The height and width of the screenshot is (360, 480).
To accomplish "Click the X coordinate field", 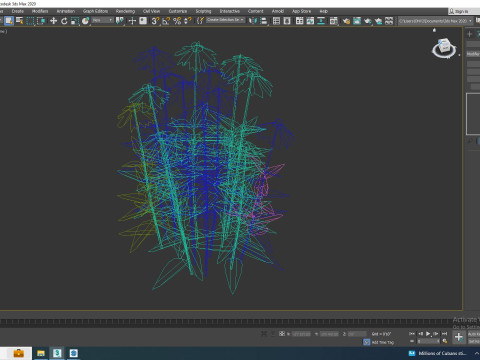I will pos(302,334).
